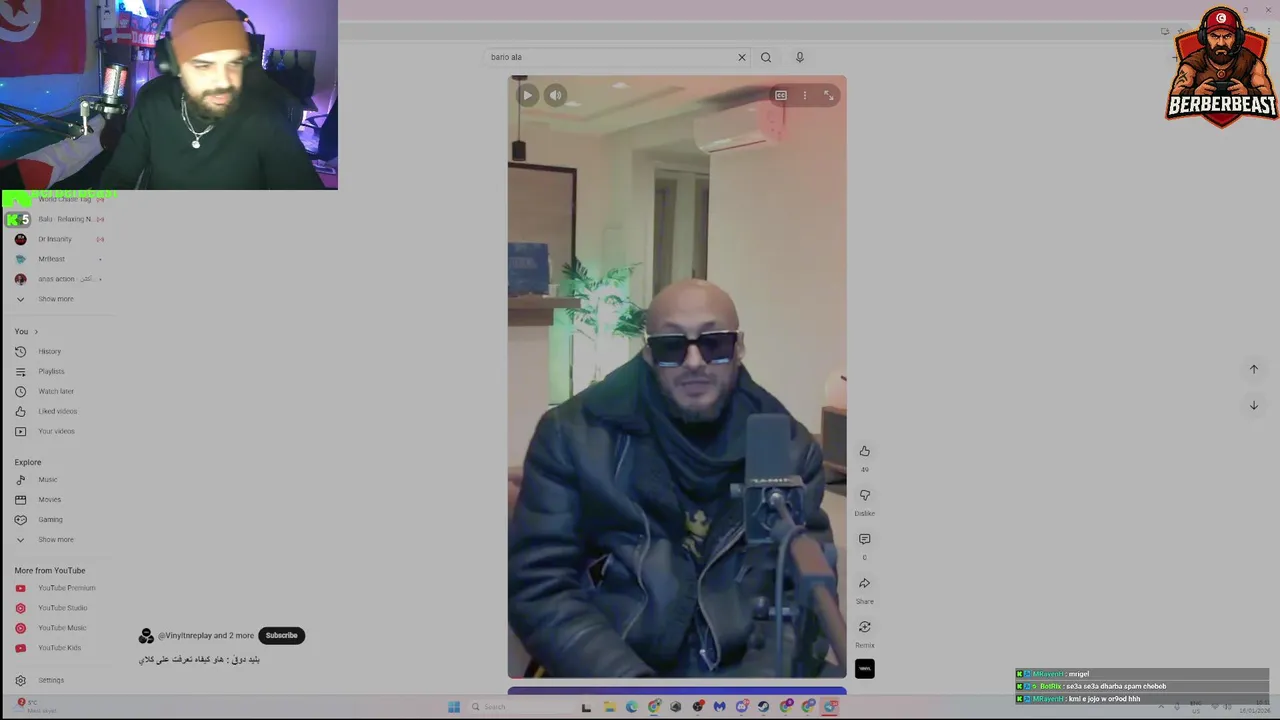Open File Explorer from taskbar
1280x720 pixels.
coord(609,707)
